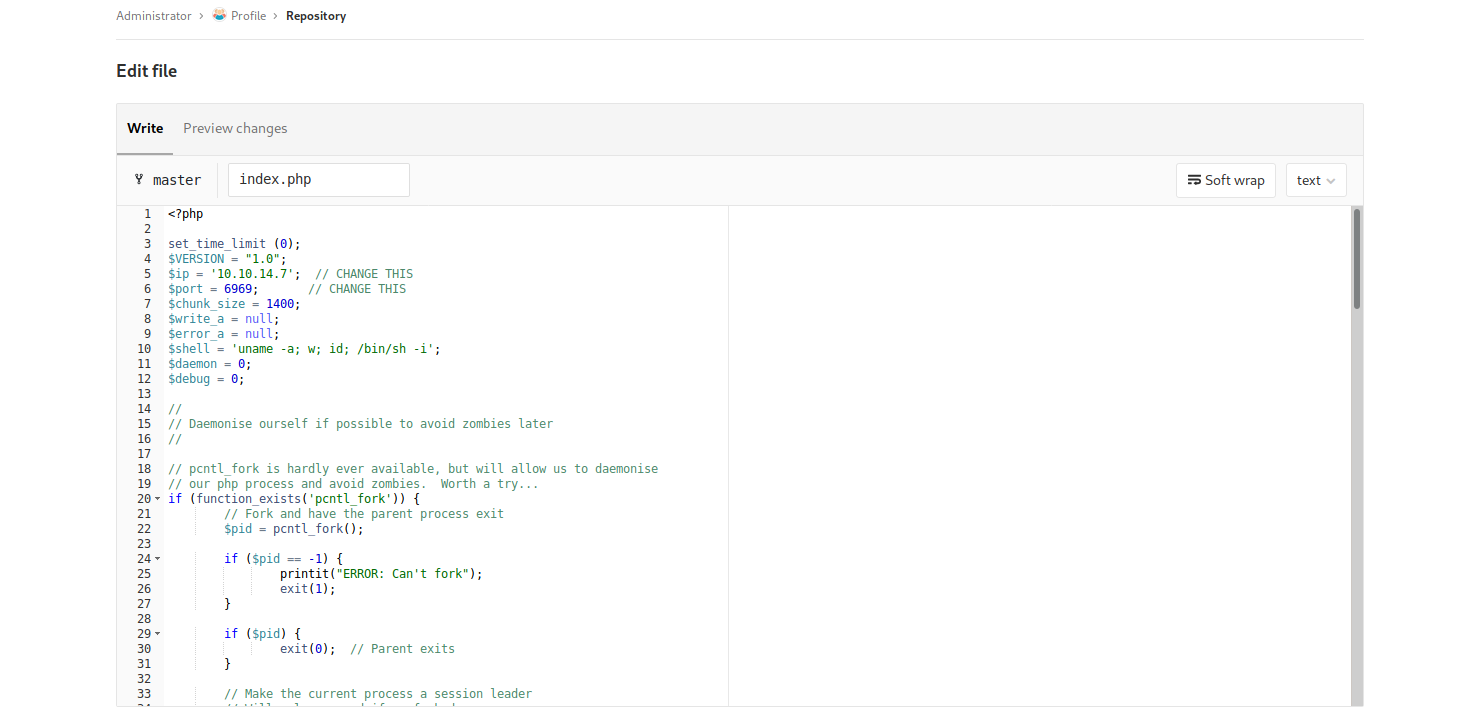This screenshot has height=723, width=1468.
Task: Switch to the Preview changes tab
Action: pyautogui.click(x=235, y=128)
